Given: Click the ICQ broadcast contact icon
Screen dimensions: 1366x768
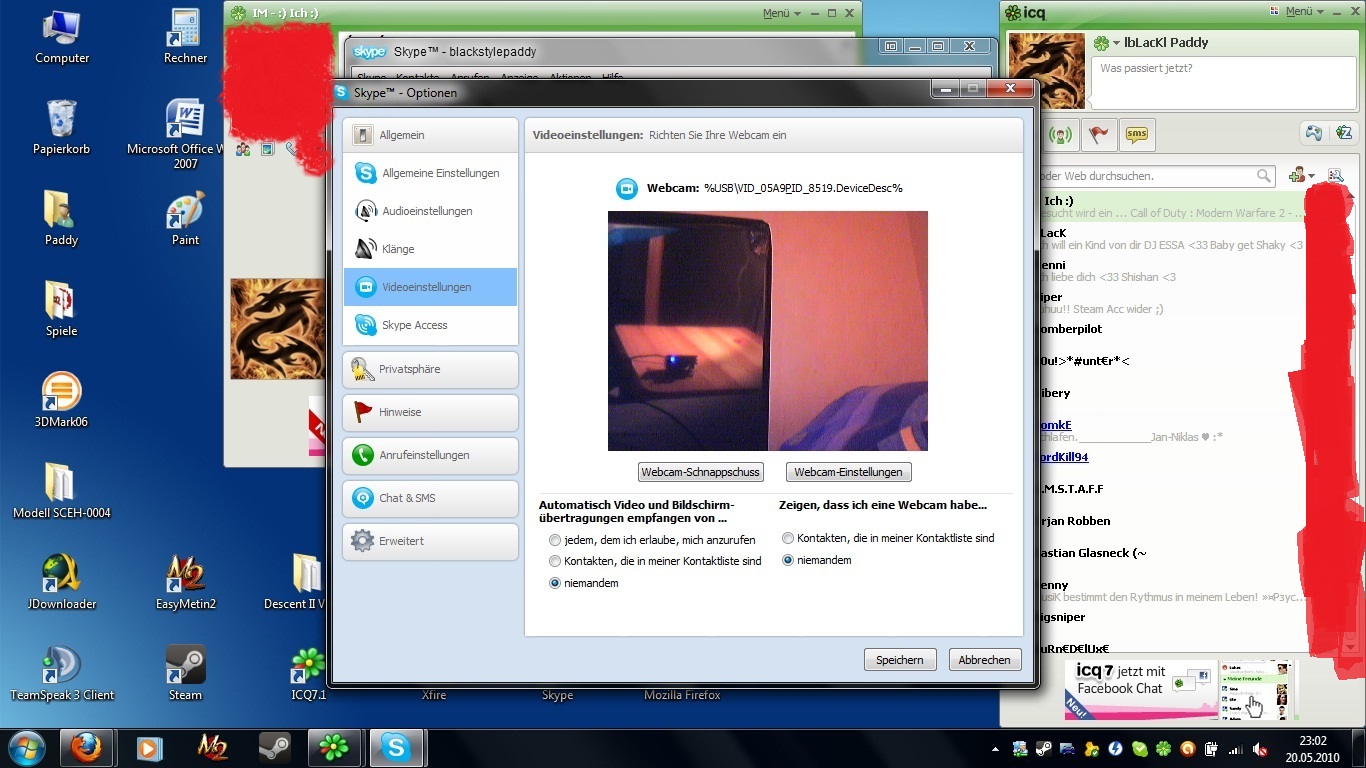Looking at the screenshot, I should tap(1060, 134).
